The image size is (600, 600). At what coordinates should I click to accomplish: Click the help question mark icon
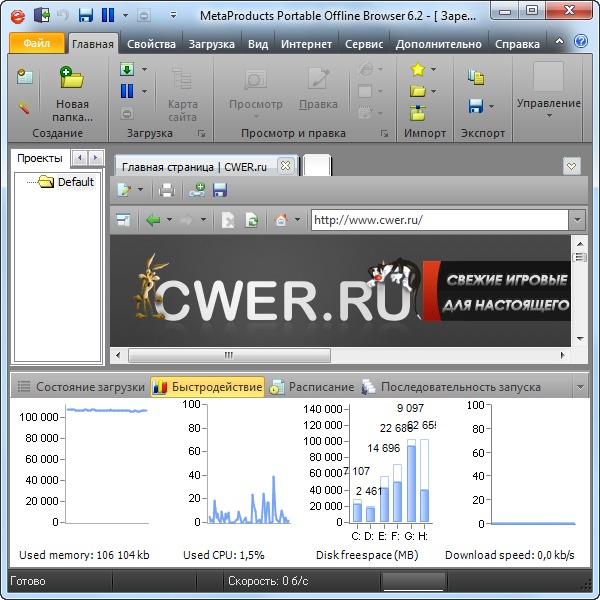[x=581, y=43]
